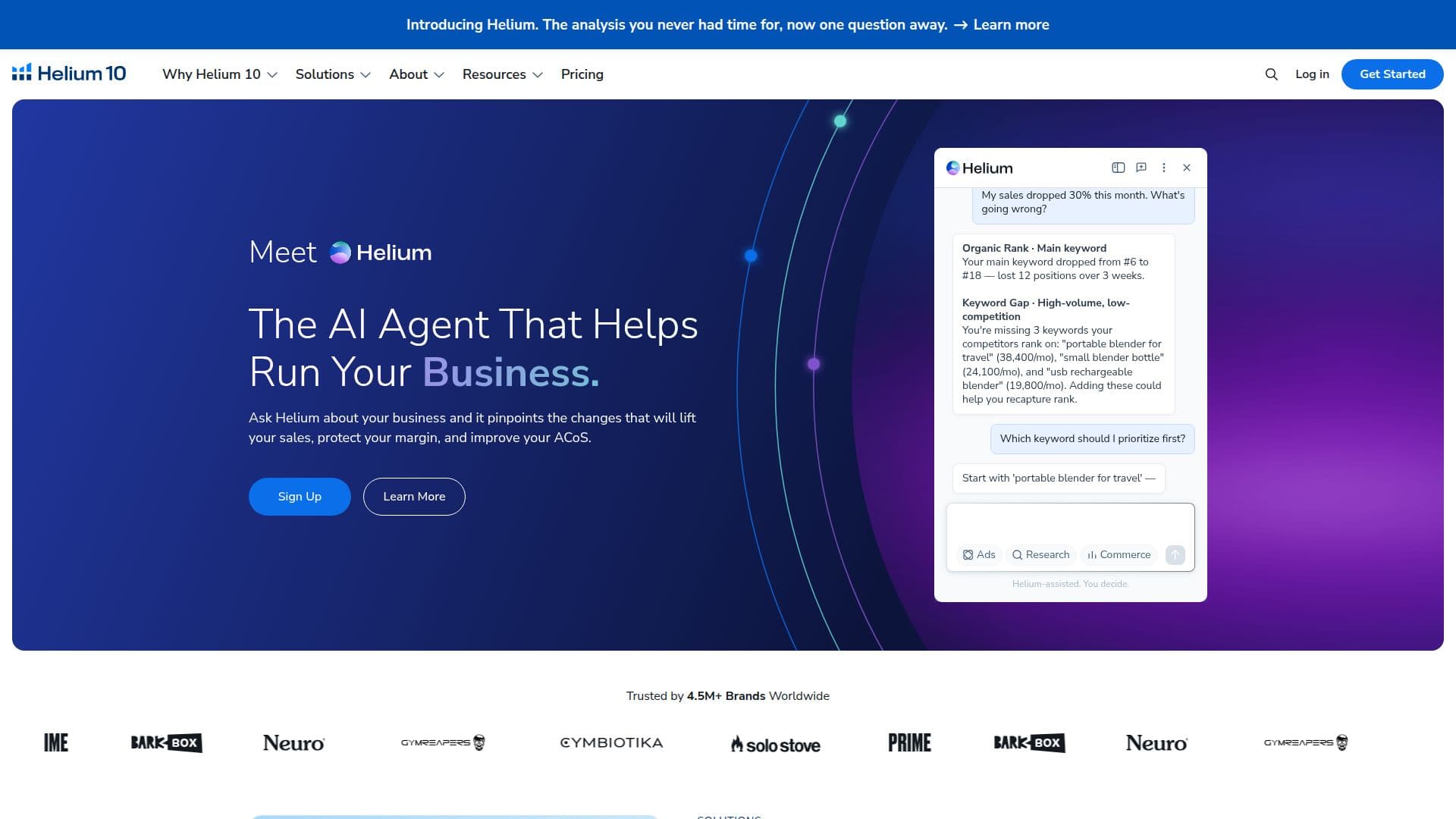Open the three-dot options menu in Helium chat

tap(1164, 168)
